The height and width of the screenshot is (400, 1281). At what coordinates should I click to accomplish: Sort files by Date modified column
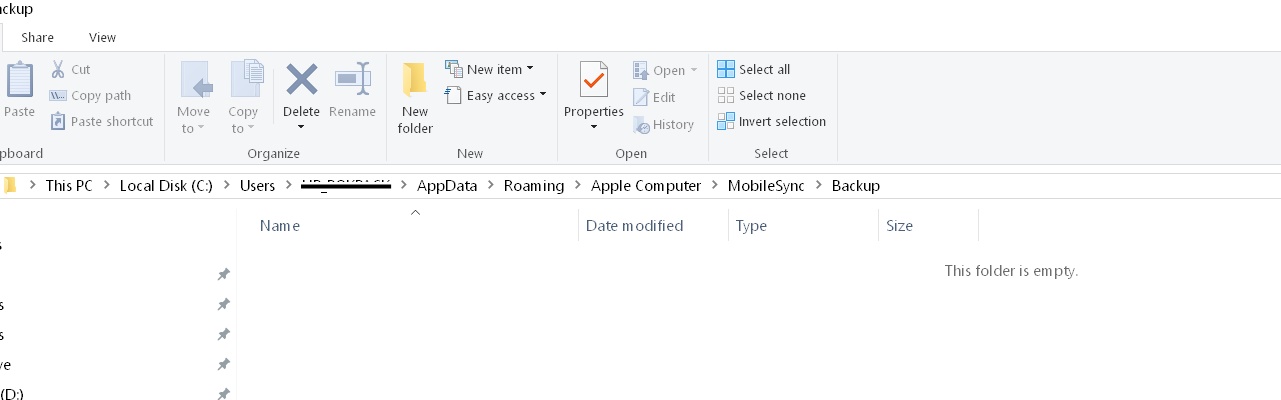coord(634,226)
